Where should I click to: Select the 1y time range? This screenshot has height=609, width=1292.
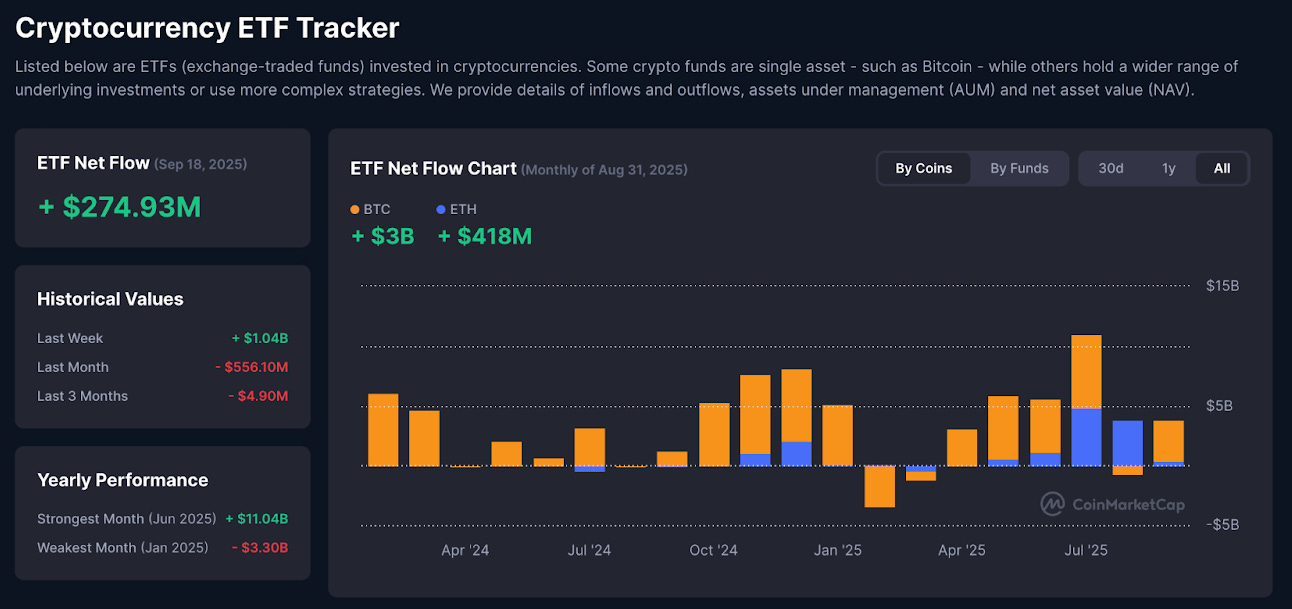pos(1168,168)
